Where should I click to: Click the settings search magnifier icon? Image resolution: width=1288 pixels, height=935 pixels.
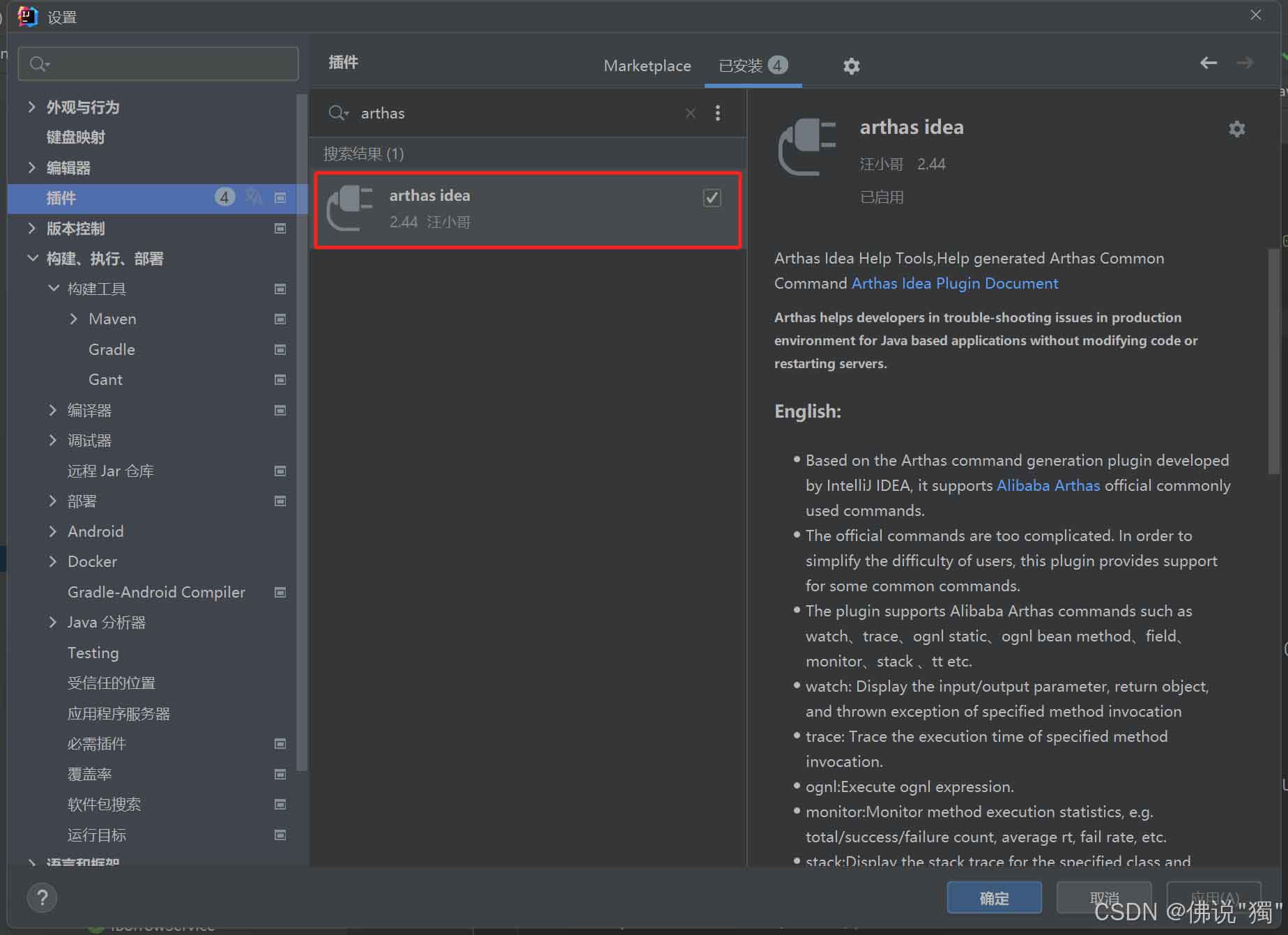(40, 64)
